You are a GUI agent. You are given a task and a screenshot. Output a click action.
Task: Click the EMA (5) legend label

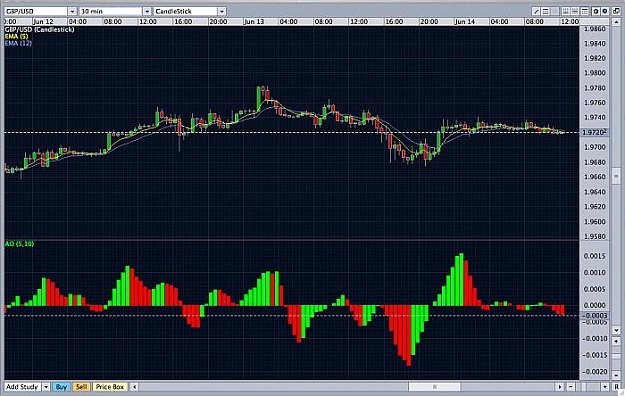pyautogui.click(x=17, y=36)
